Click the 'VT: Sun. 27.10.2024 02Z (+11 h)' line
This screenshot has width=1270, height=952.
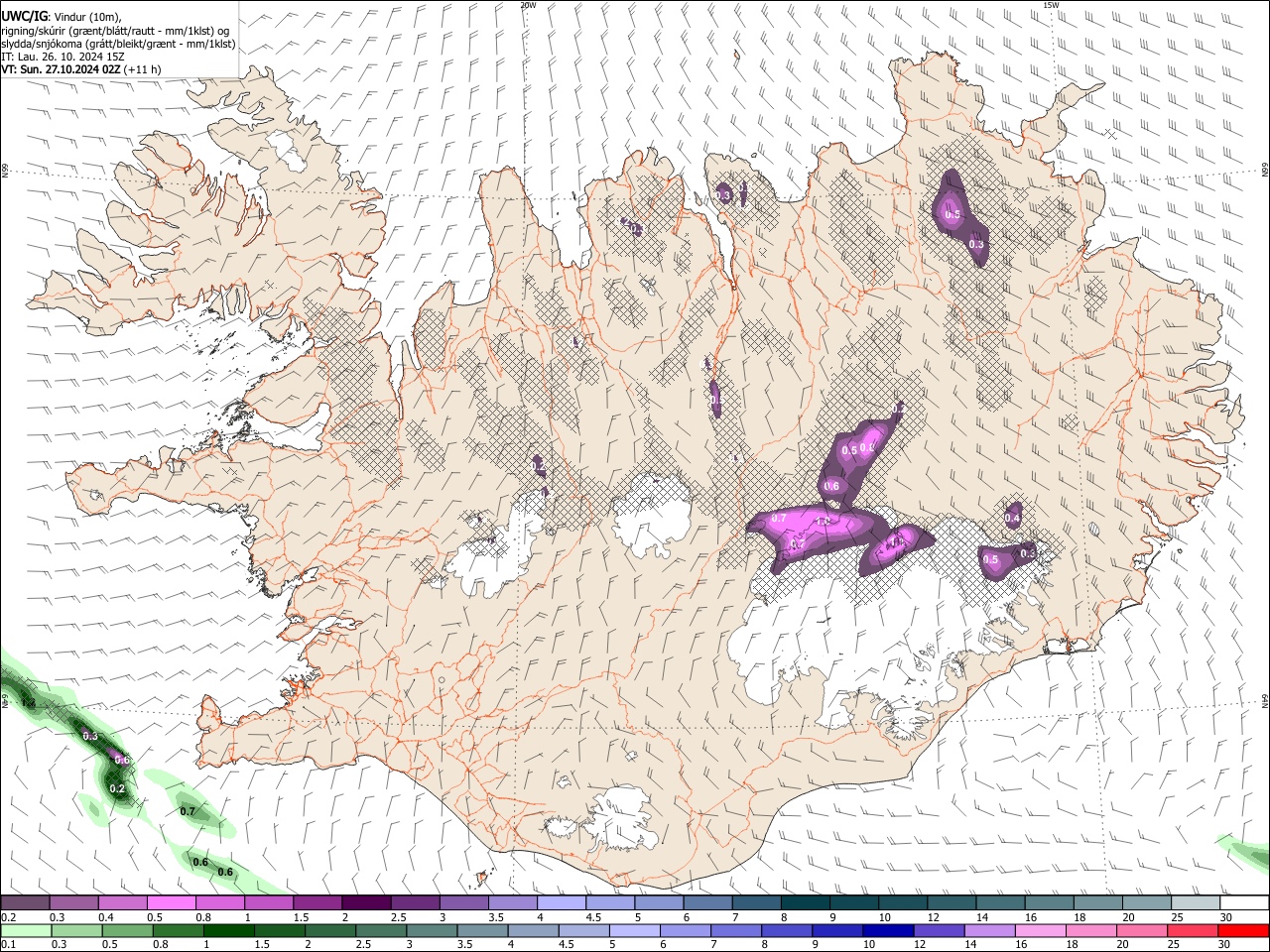(x=80, y=70)
